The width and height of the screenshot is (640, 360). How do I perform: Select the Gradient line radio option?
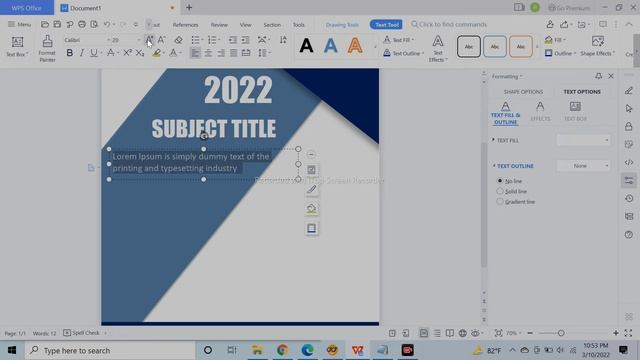pyautogui.click(x=500, y=202)
